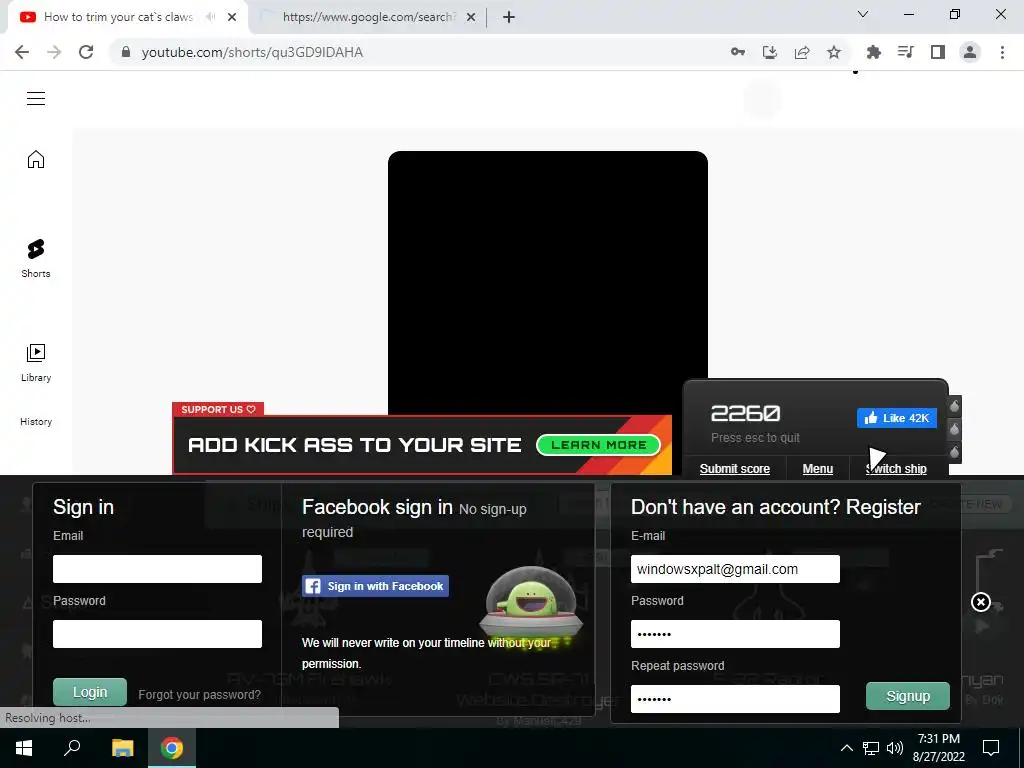
Task: Close the Google search tab
Action: click(x=471, y=17)
